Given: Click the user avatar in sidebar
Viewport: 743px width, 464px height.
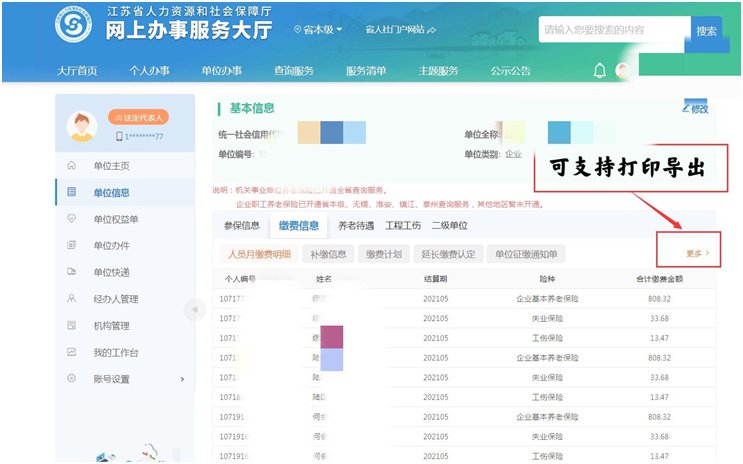Looking at the screenshot, I should click(81, 126).
